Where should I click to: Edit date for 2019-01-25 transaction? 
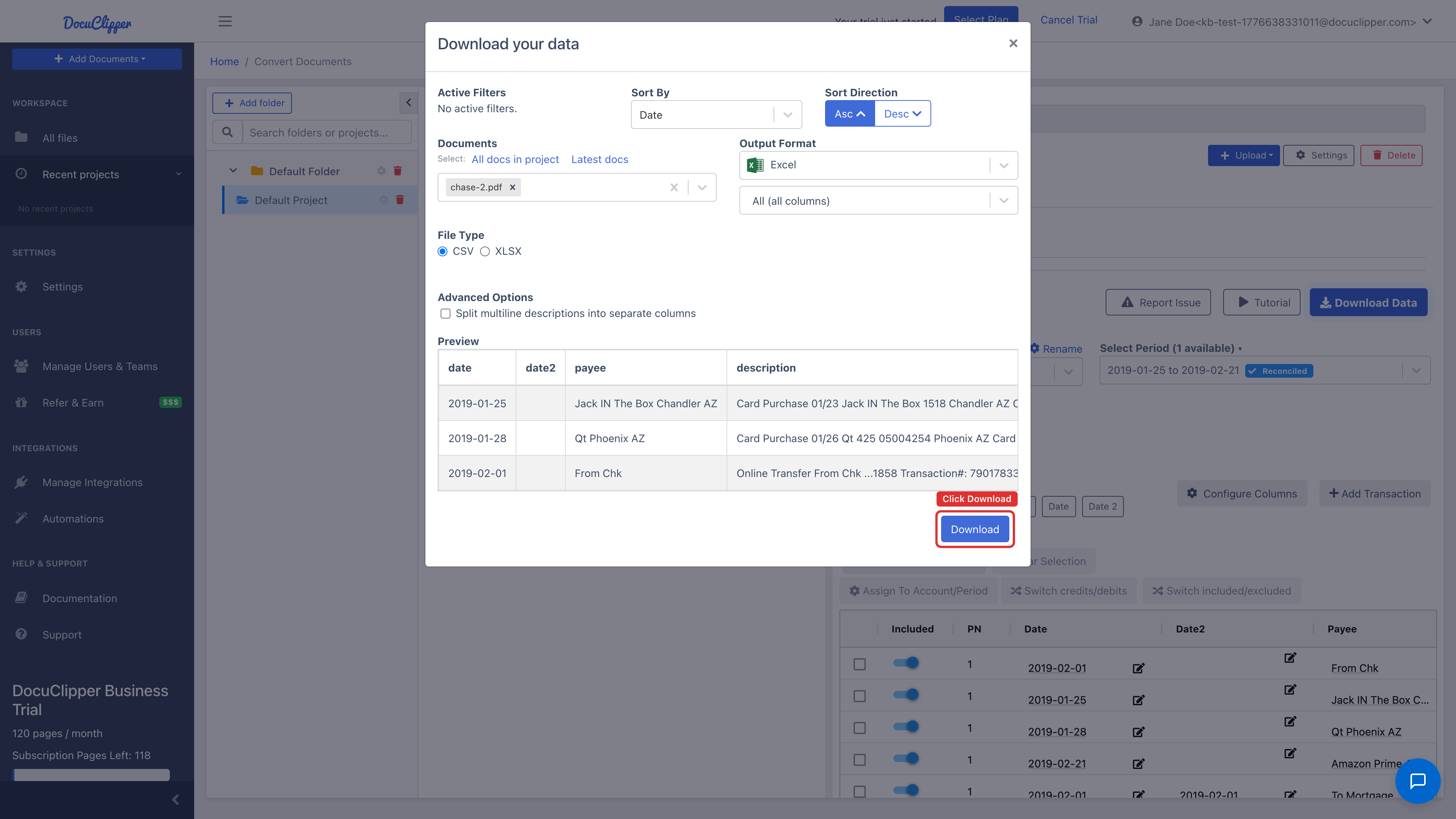tap(1138, 700)
